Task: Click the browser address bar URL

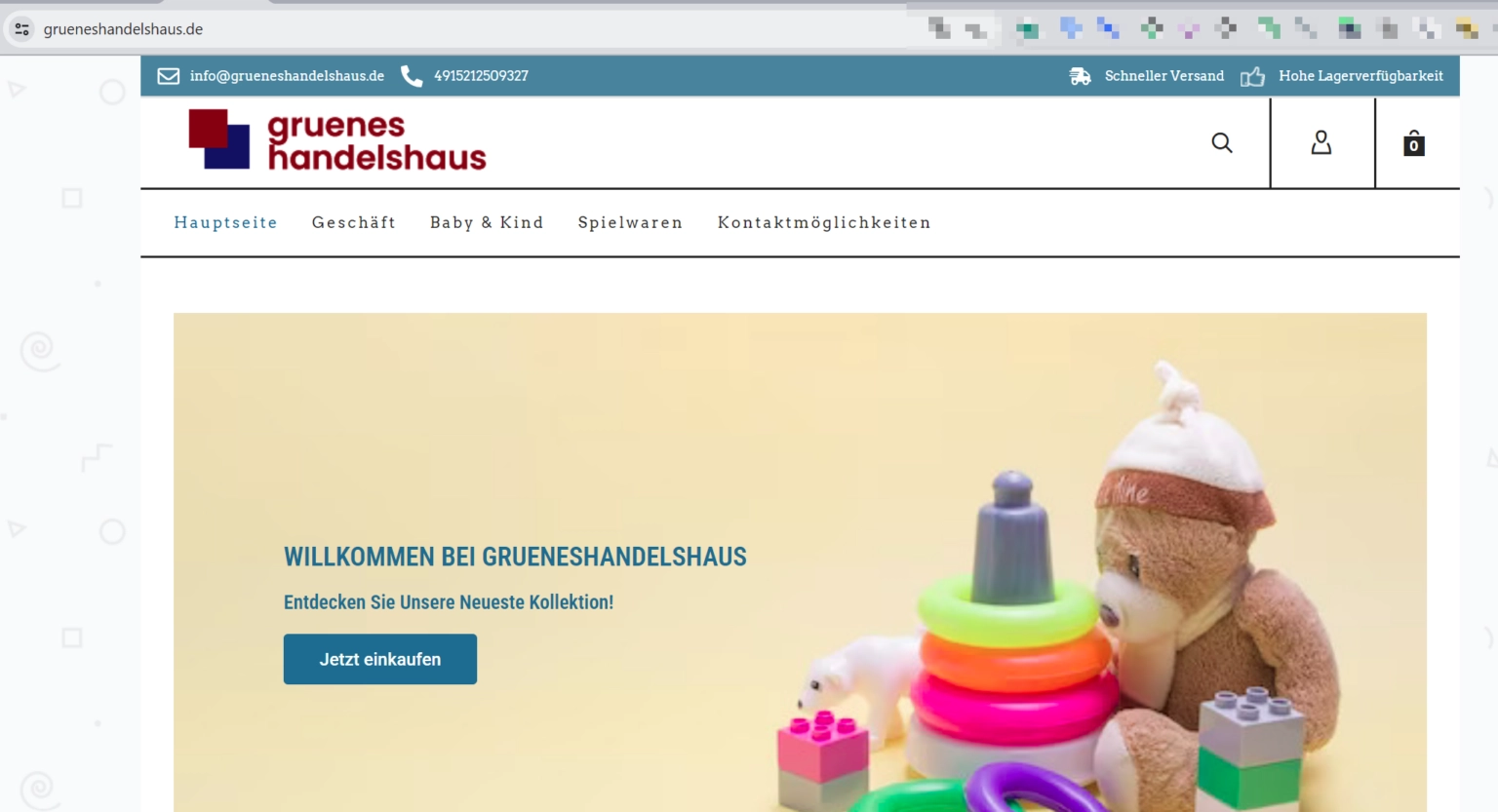Action: point(123,29)
